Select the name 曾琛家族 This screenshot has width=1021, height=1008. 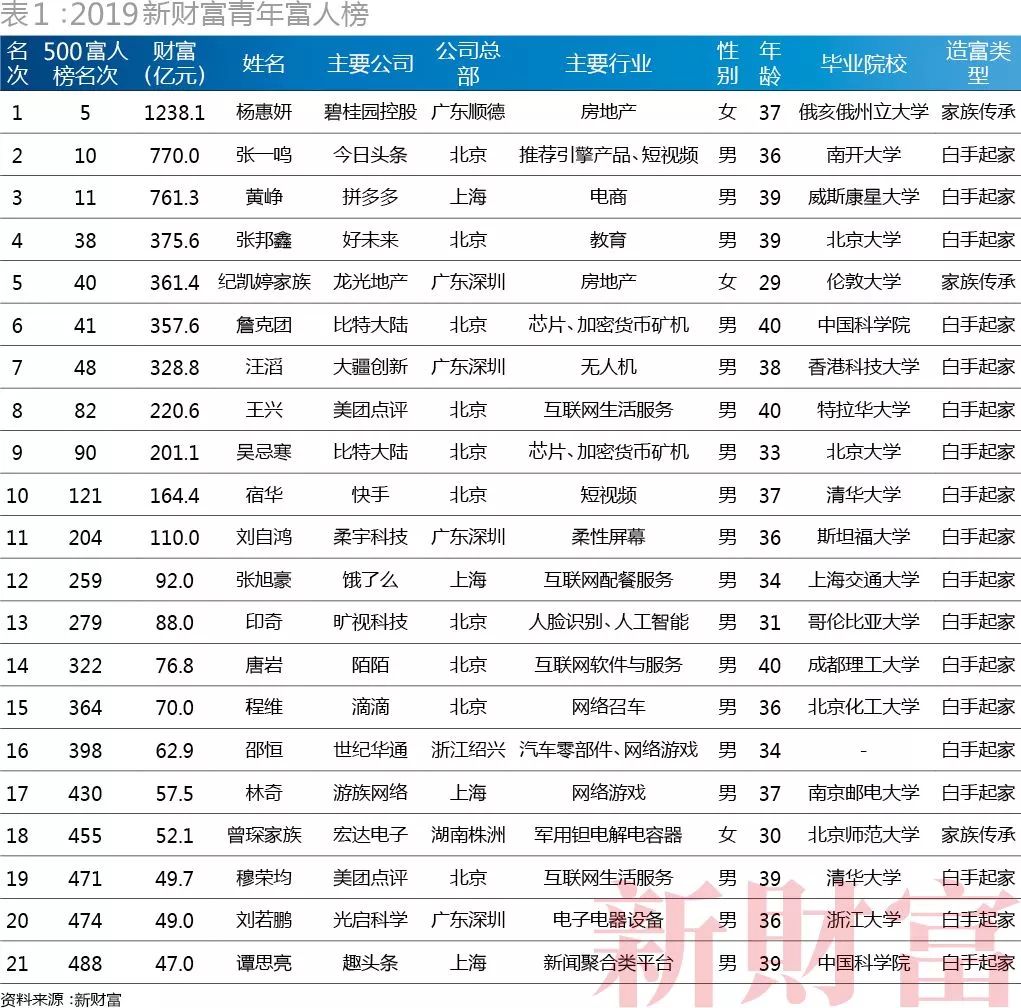[x=264, y=835]
